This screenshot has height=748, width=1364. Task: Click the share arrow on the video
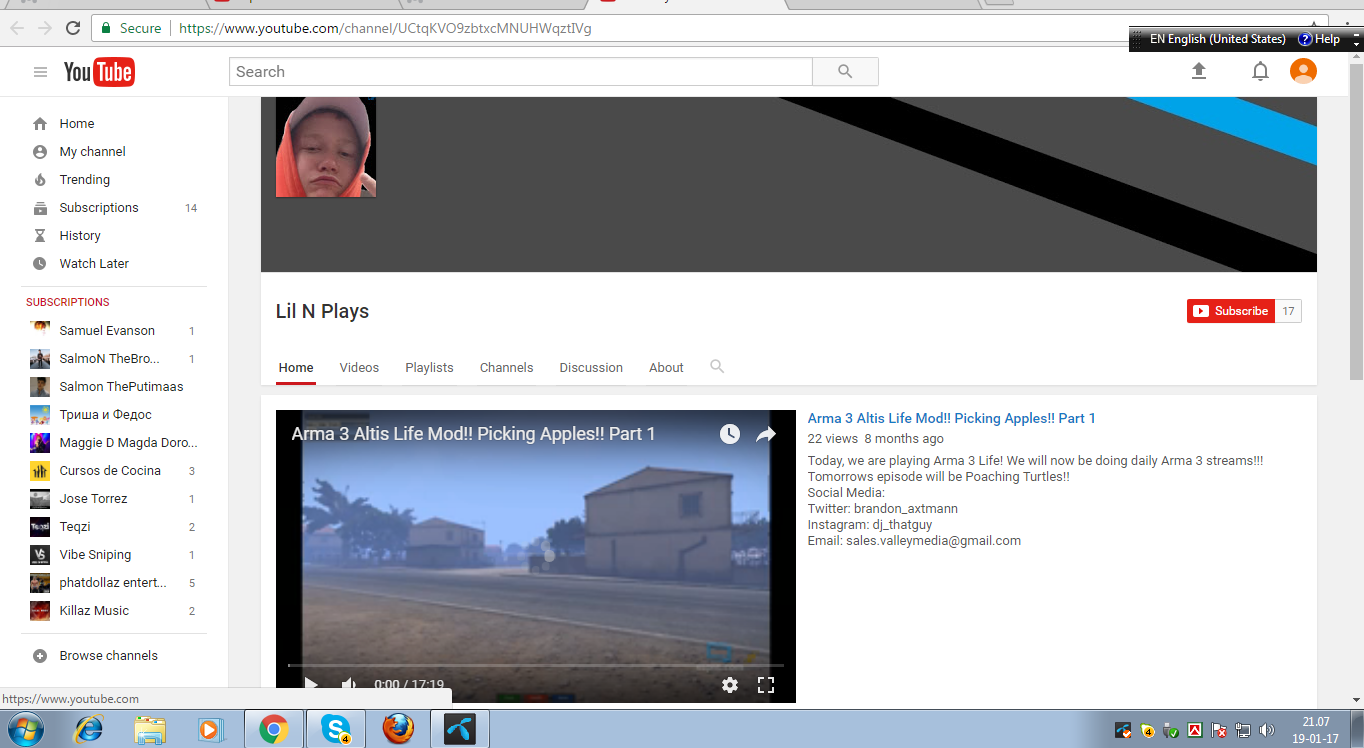766,434
